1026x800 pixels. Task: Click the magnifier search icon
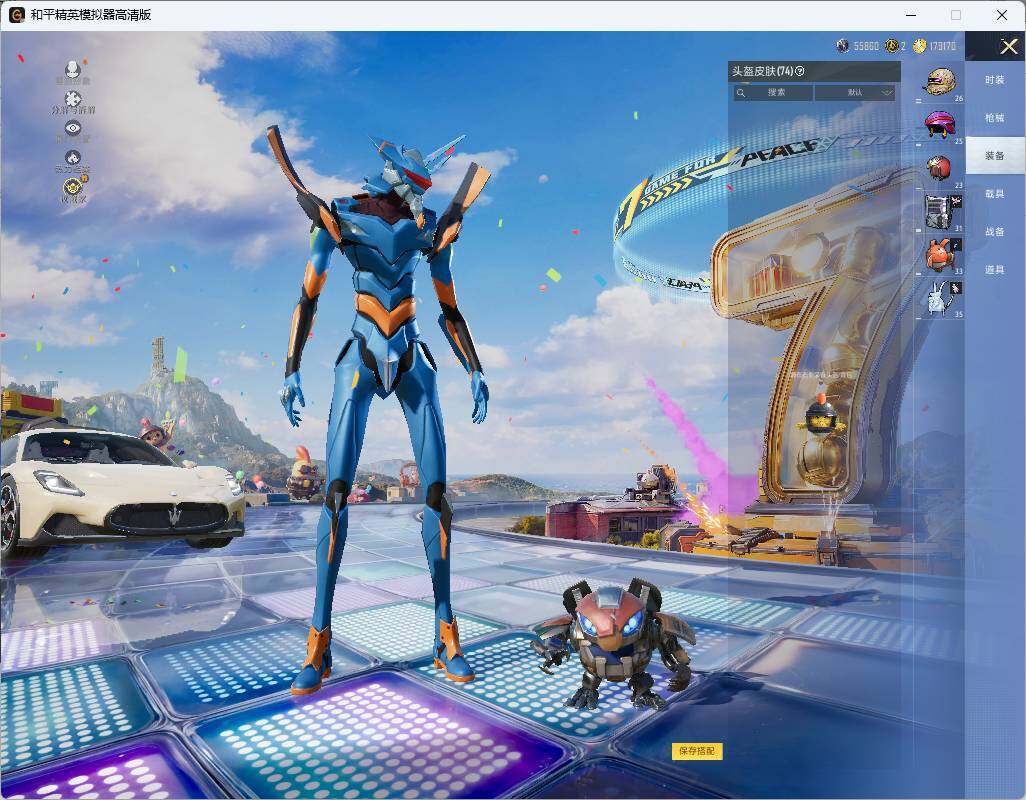pyautogui.click(x=741, y=93)
